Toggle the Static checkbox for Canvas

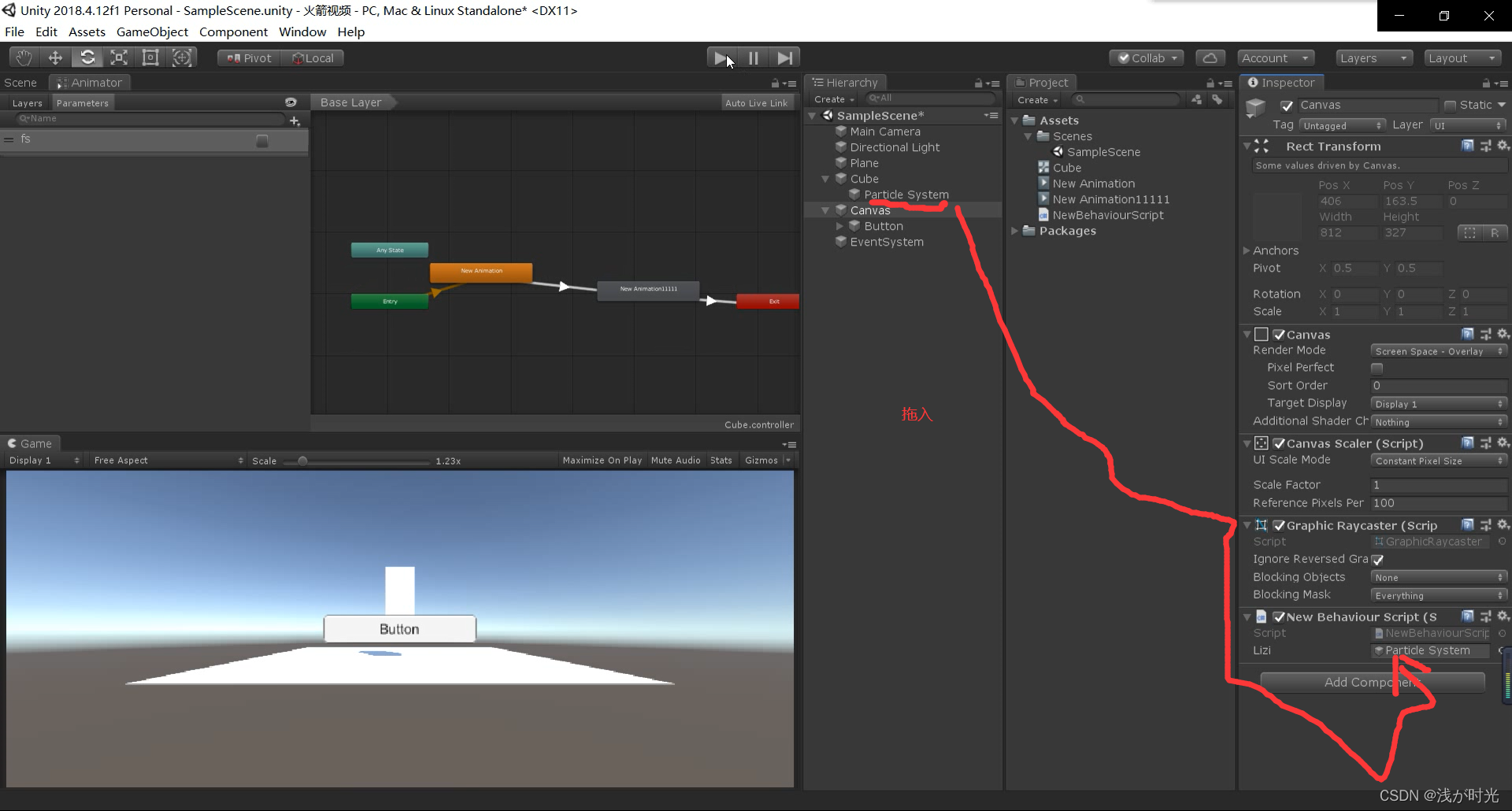coord(1450,106)
